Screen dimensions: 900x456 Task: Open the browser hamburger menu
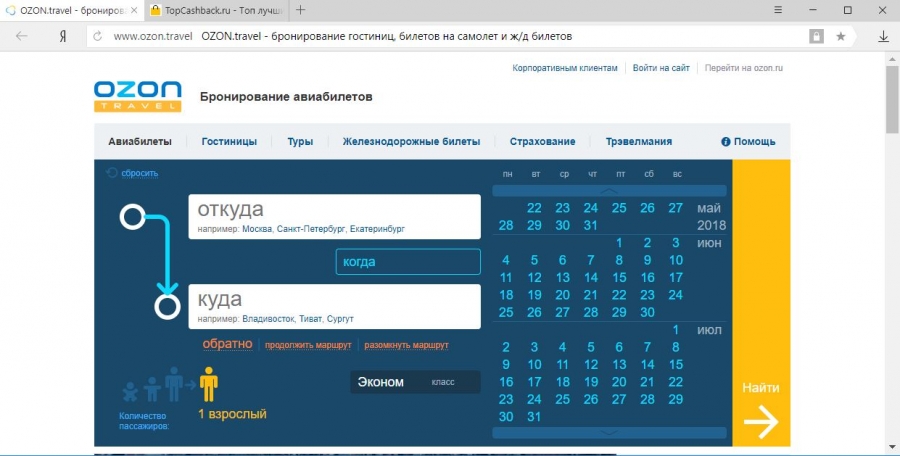(778, 10)
